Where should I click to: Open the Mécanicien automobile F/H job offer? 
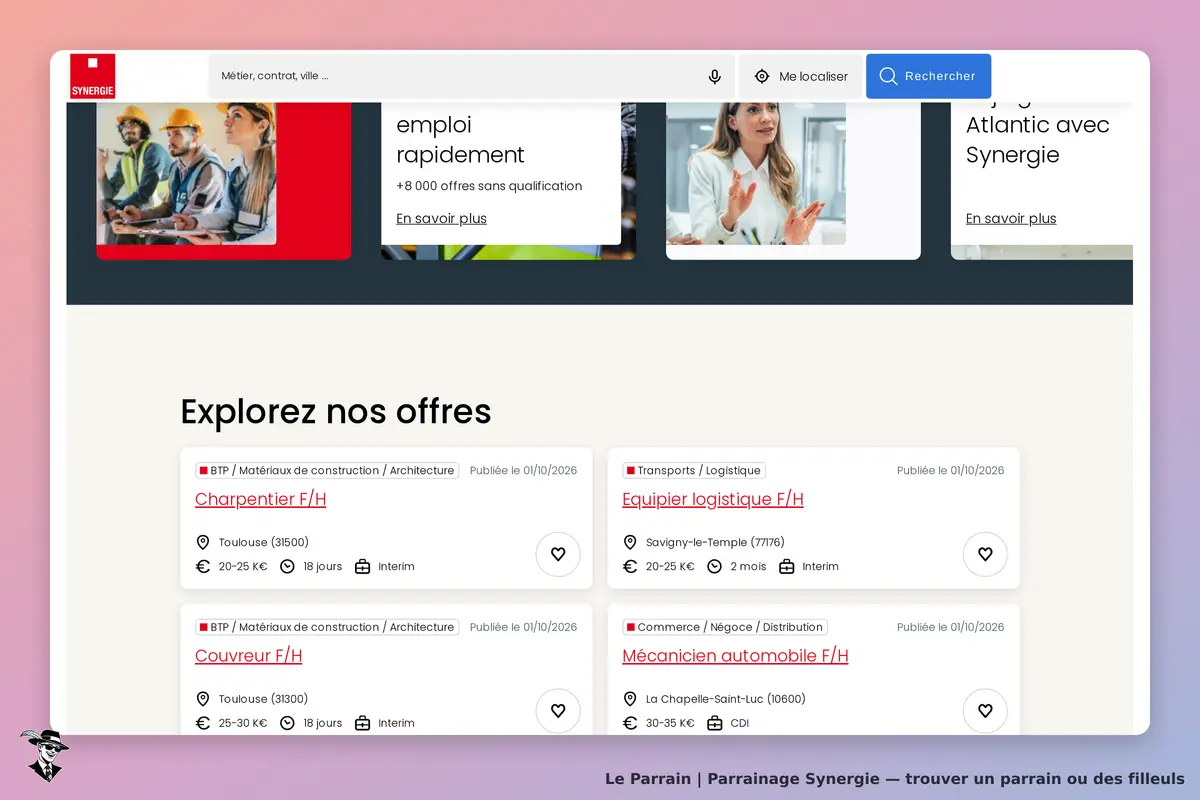coord(735,656)
